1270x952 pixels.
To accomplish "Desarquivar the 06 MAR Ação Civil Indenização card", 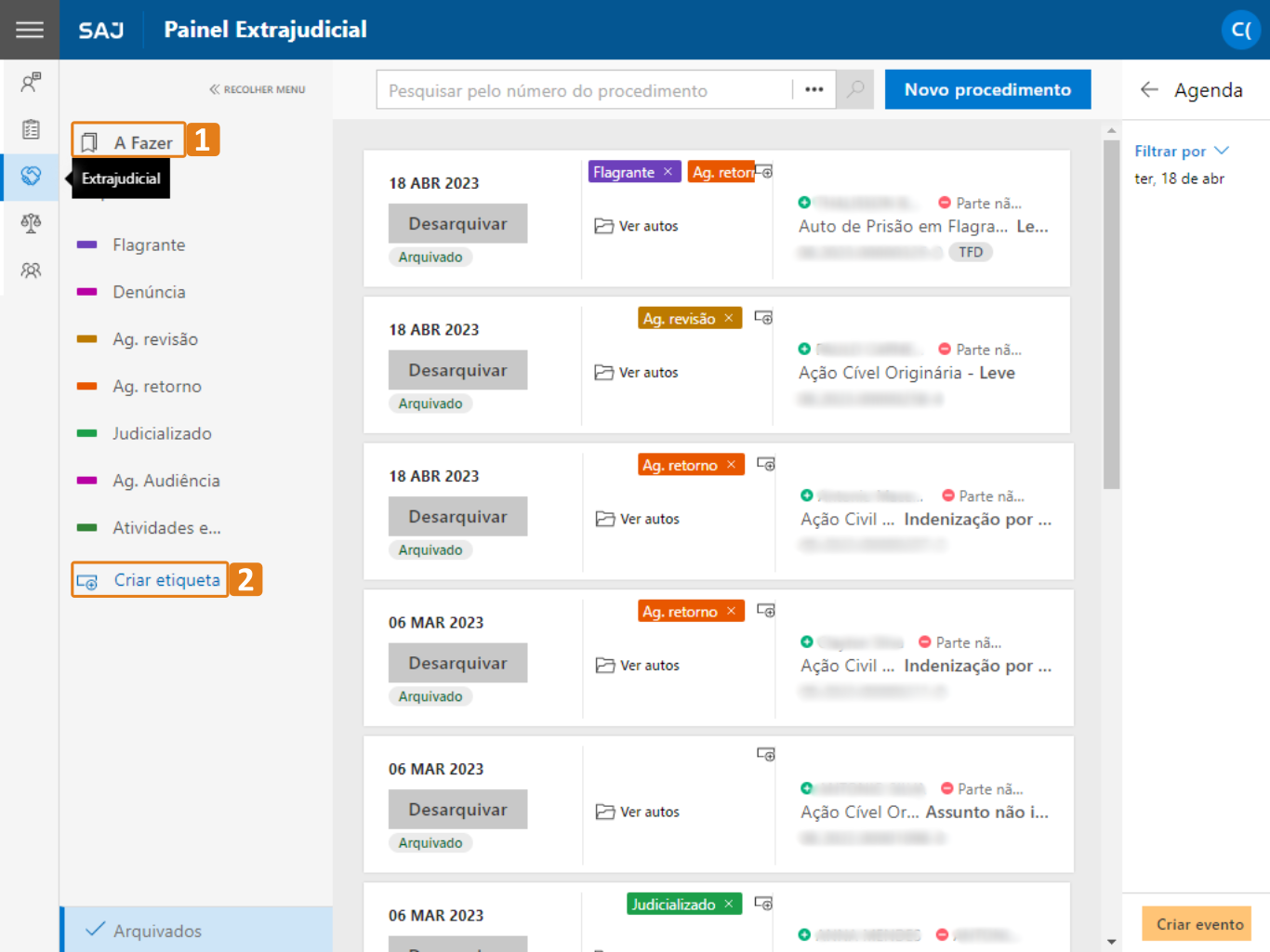I will point(457,663).
